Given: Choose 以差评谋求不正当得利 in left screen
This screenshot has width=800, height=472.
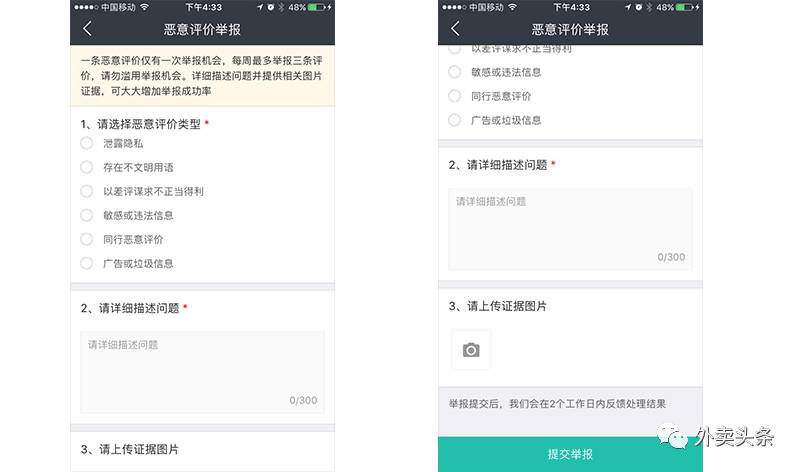Looking at the screenshot, I should 87,191.
